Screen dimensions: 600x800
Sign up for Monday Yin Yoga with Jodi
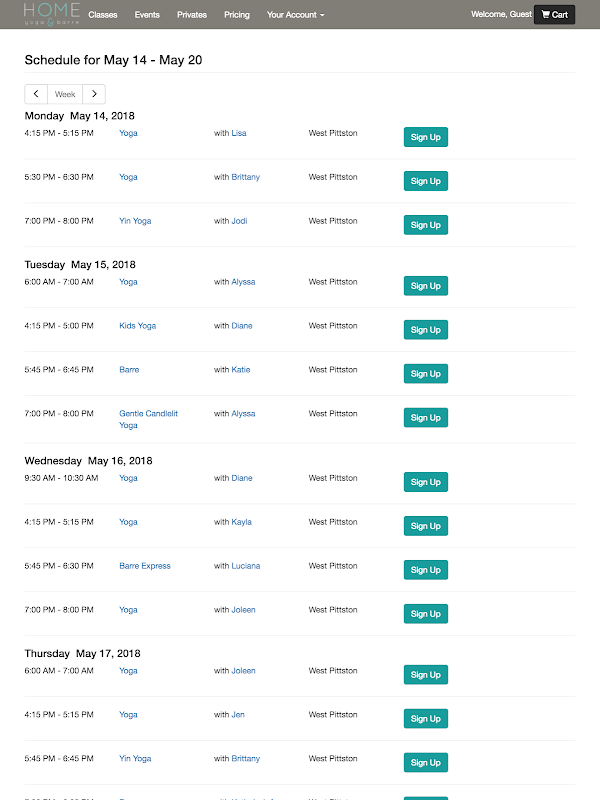pyautogui.click(x=425, y=225)
